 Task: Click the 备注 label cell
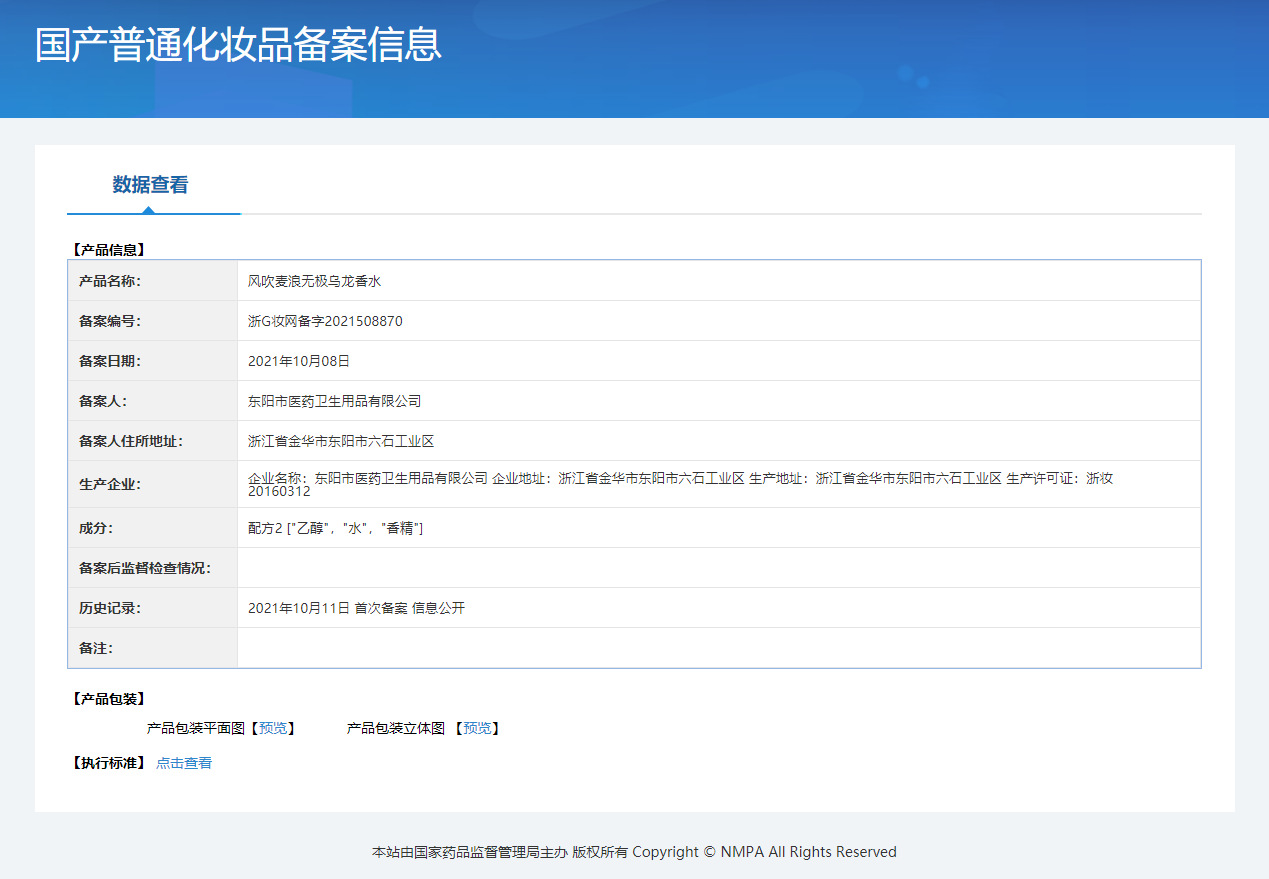tap(153, 648)
